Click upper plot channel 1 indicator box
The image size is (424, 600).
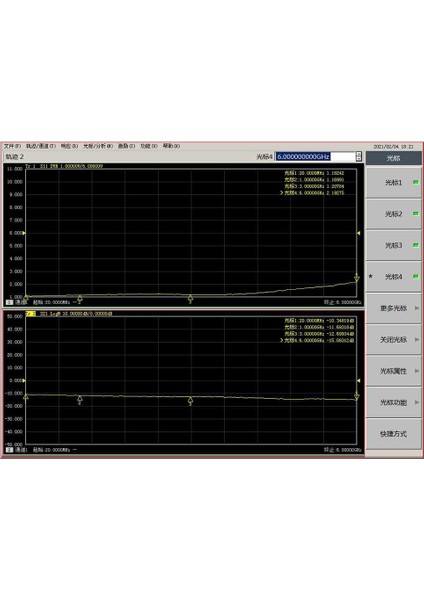(10, 302)
